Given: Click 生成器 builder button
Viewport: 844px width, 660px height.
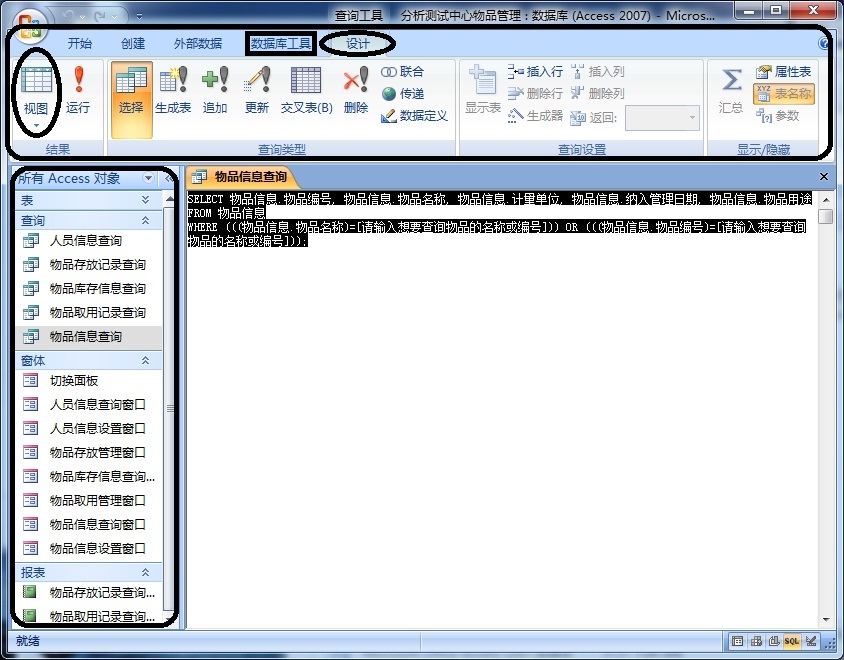Looking at the screenshot, I should [535, 116].
